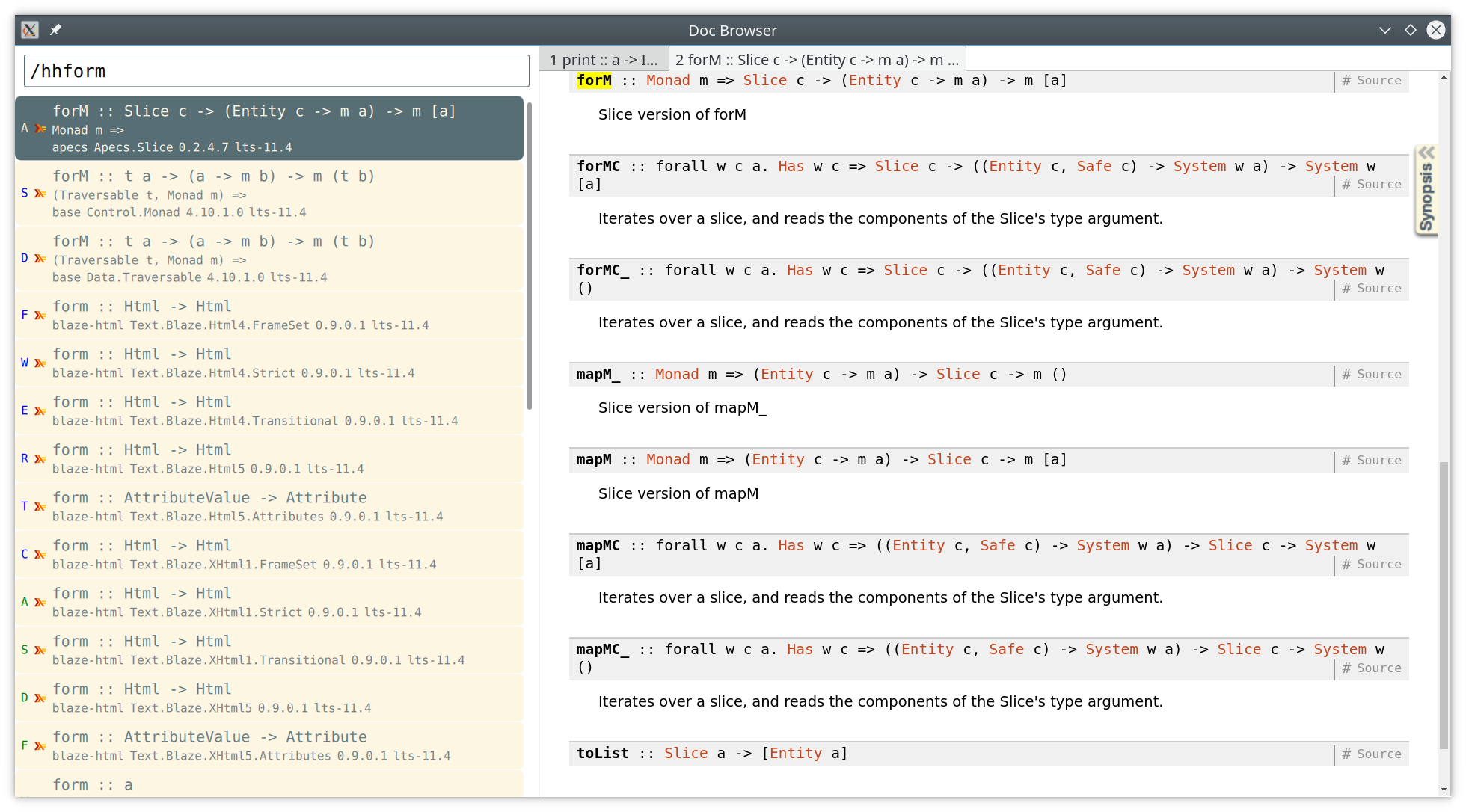Select the form :: a result

coord(269,784)
